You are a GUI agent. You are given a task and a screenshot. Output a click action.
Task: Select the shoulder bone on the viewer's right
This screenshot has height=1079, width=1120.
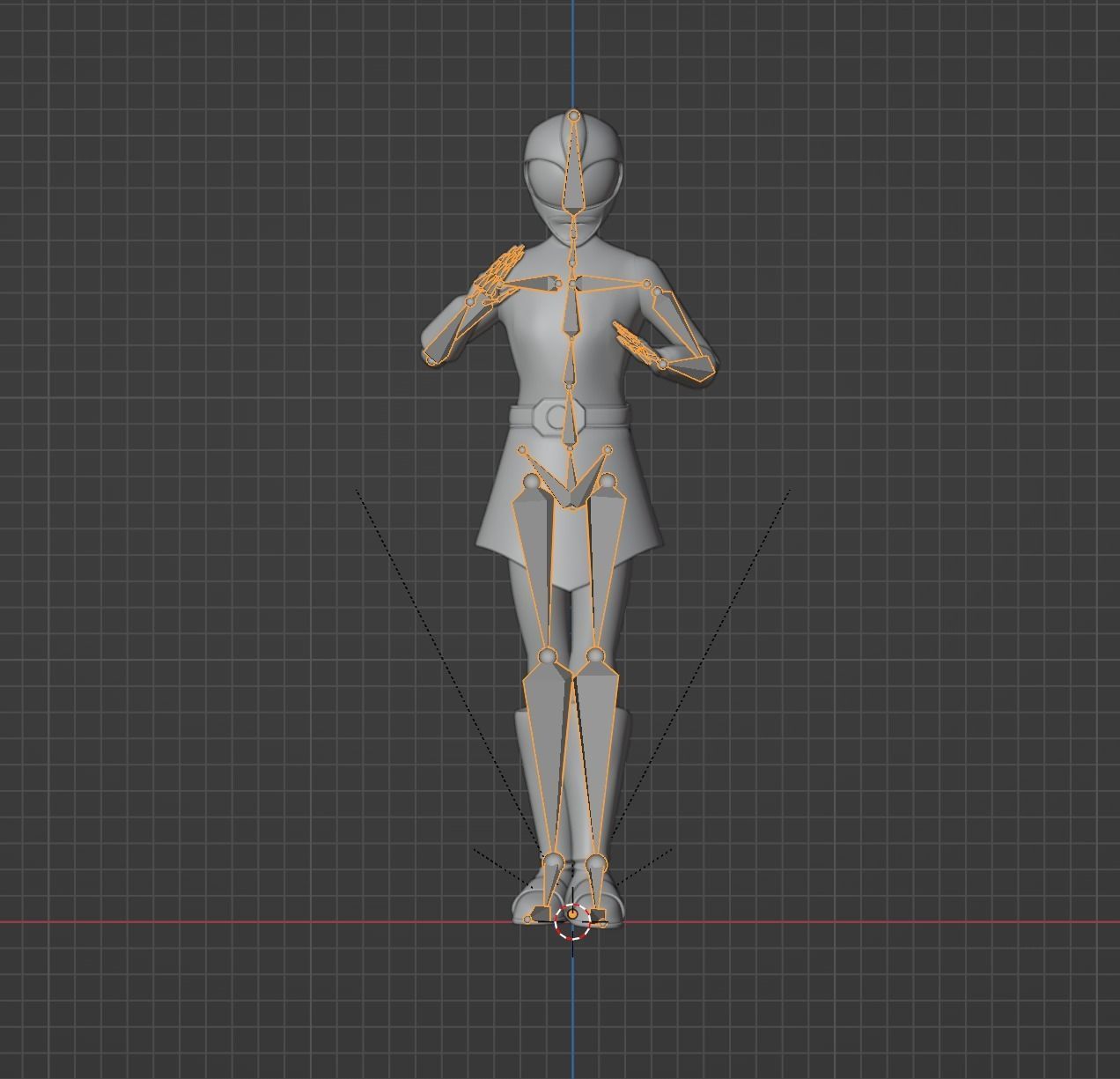click(x=611, y=284)
